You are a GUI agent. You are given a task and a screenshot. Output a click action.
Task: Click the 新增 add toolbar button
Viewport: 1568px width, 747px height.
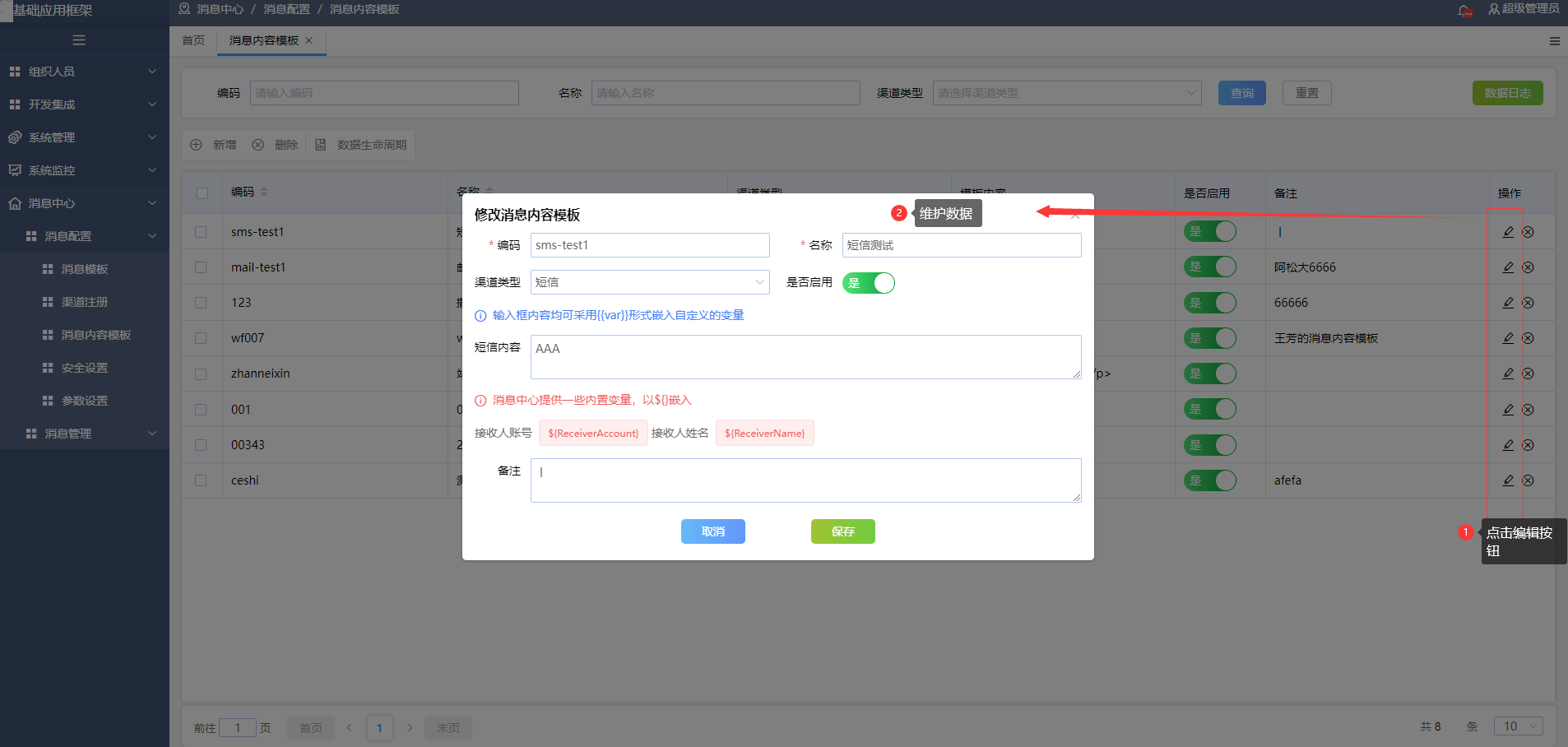click(213, 145)
